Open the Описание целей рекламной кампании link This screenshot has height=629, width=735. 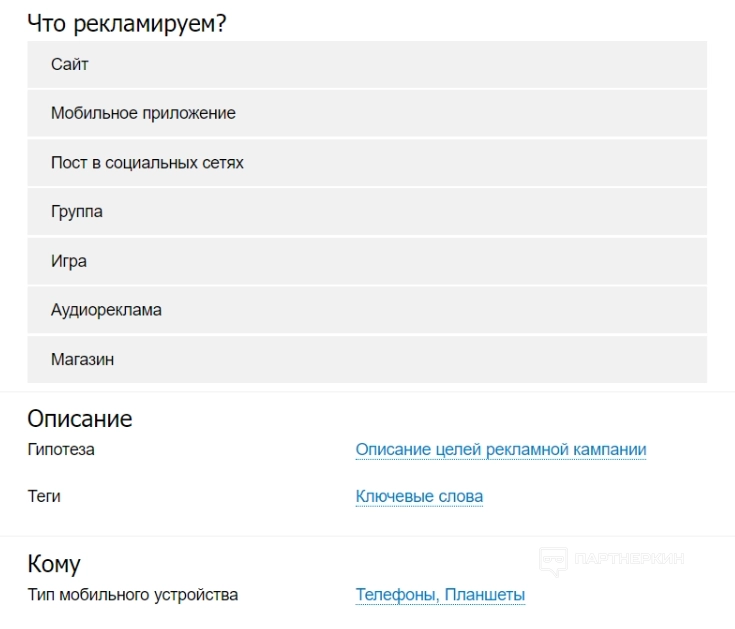click(x=501, y=450)
